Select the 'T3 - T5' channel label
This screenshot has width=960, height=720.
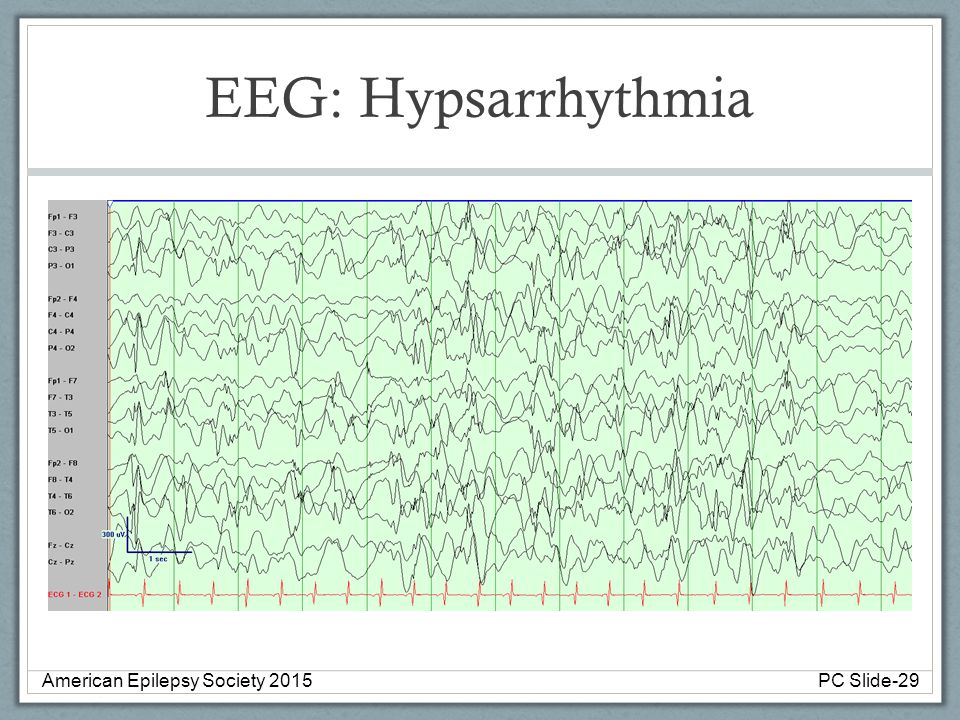61,414
